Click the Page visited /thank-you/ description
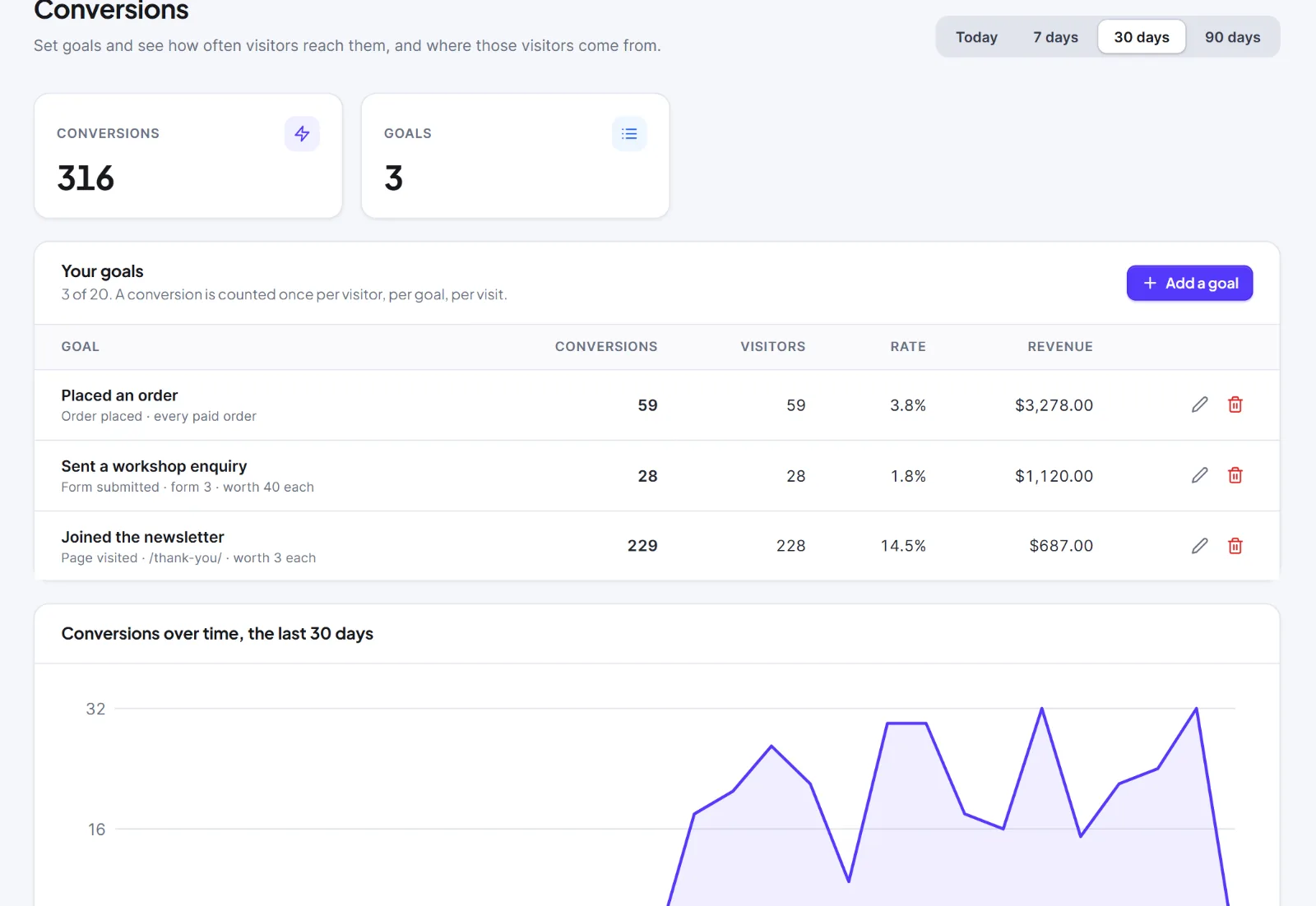 (x=188, y=558)
